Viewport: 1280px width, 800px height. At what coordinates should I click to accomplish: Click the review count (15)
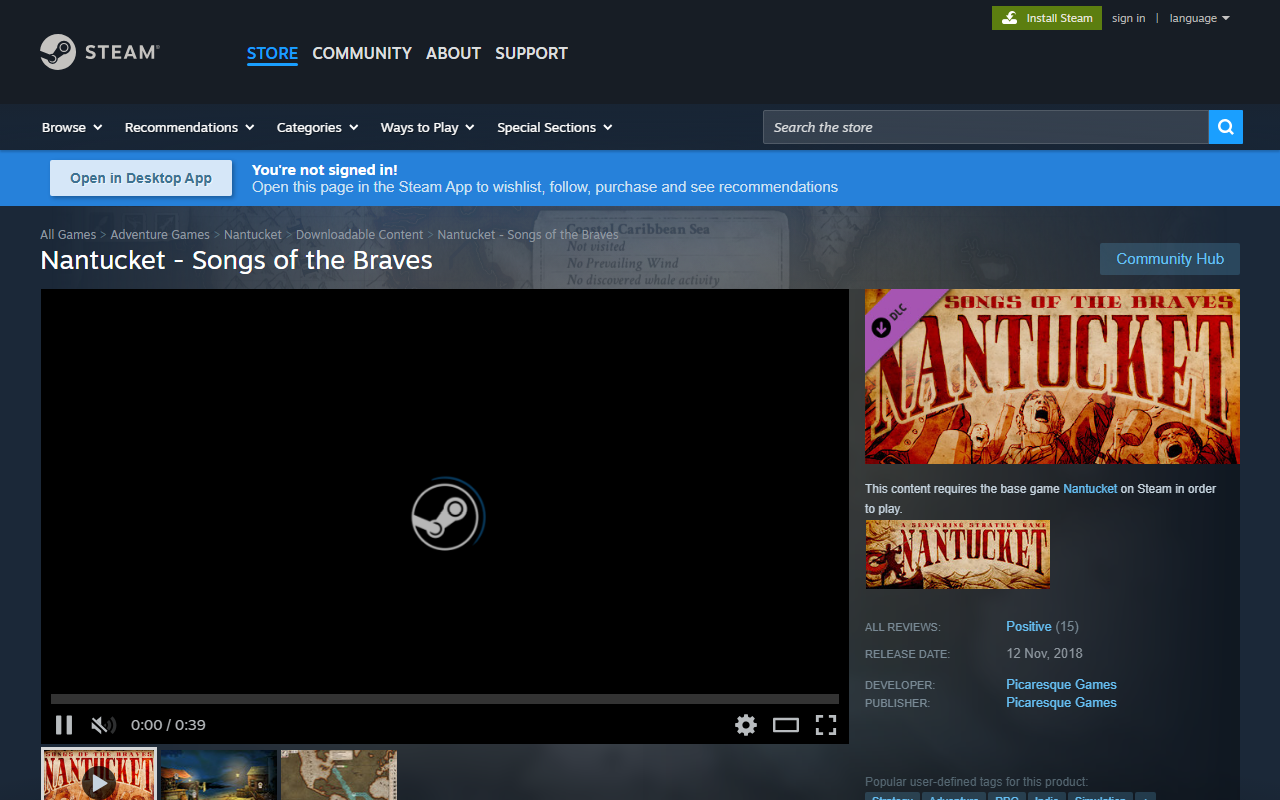click(1067, 626)
